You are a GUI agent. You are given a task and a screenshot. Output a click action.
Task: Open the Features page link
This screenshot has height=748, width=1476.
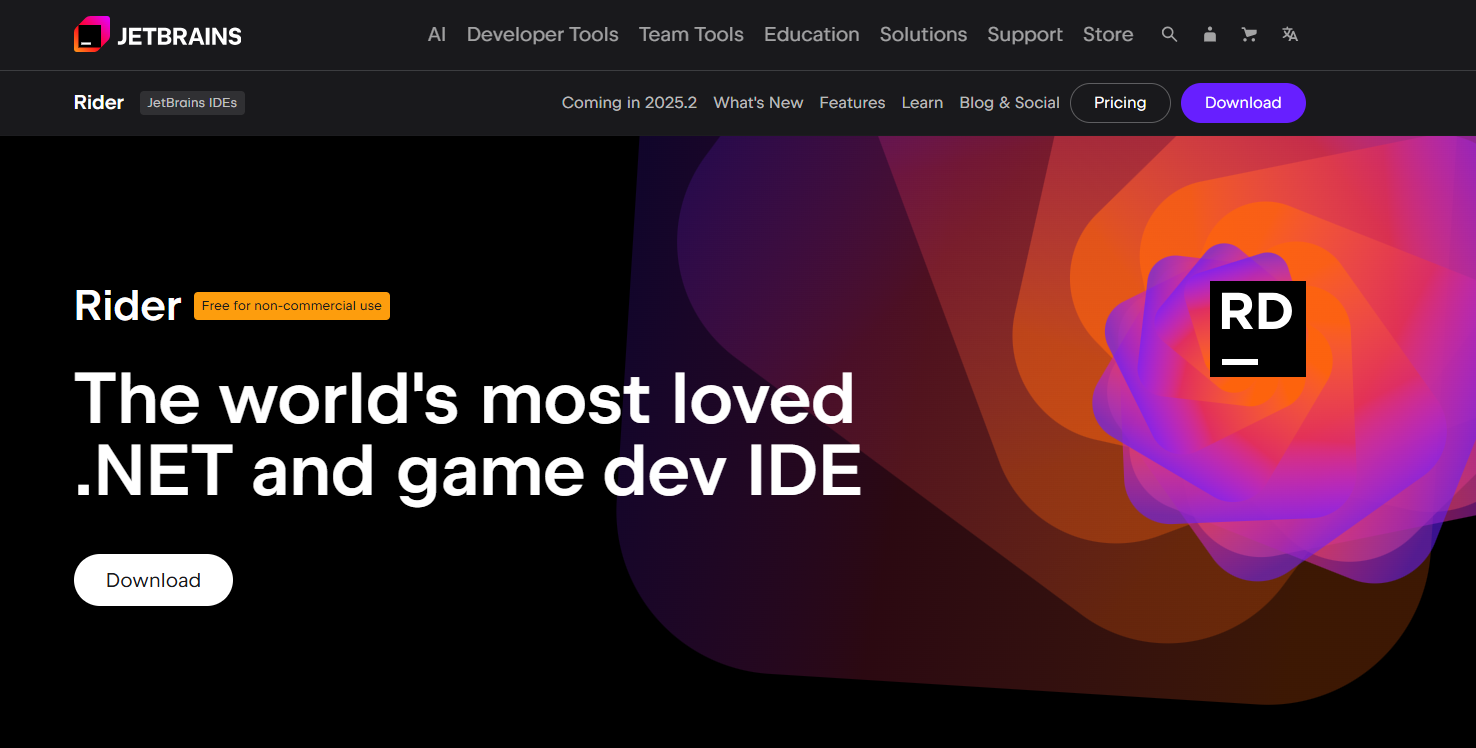tap(852, 103)
